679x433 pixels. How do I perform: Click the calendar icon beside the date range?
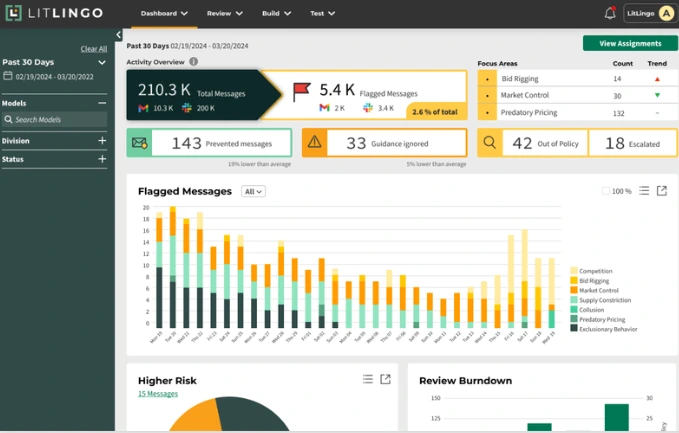[7, 76]
